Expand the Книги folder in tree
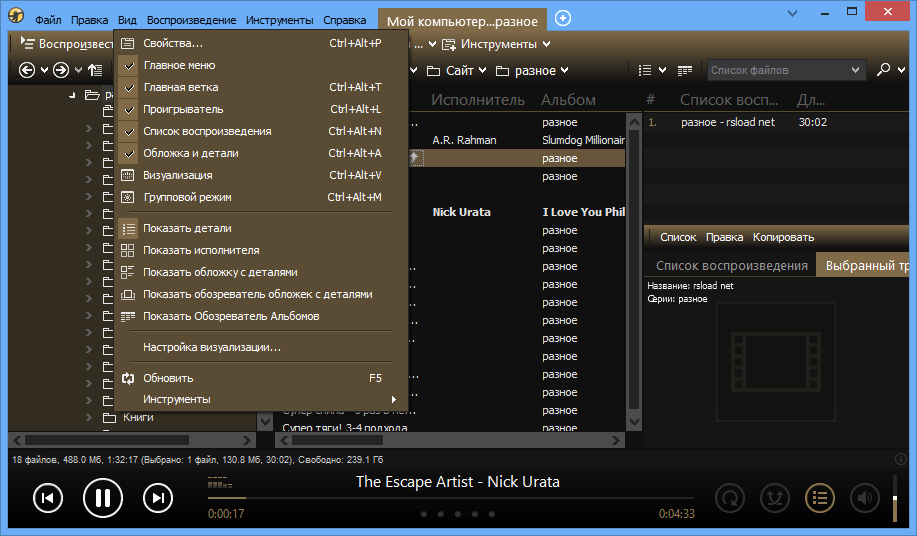The image size is (917, 536). (x=89, y=417)
